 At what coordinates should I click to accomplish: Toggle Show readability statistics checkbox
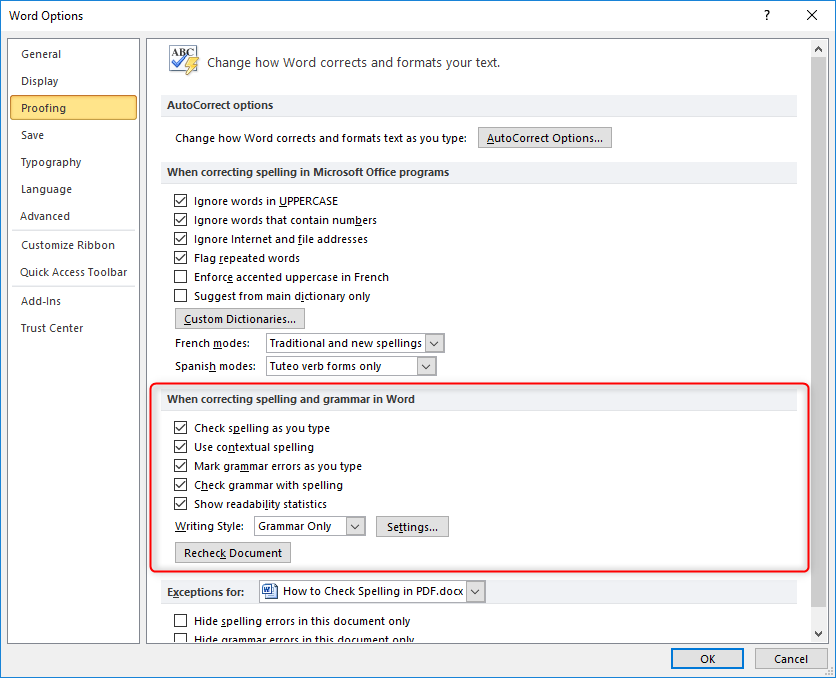pyautogui.click(x=181, y=504)
